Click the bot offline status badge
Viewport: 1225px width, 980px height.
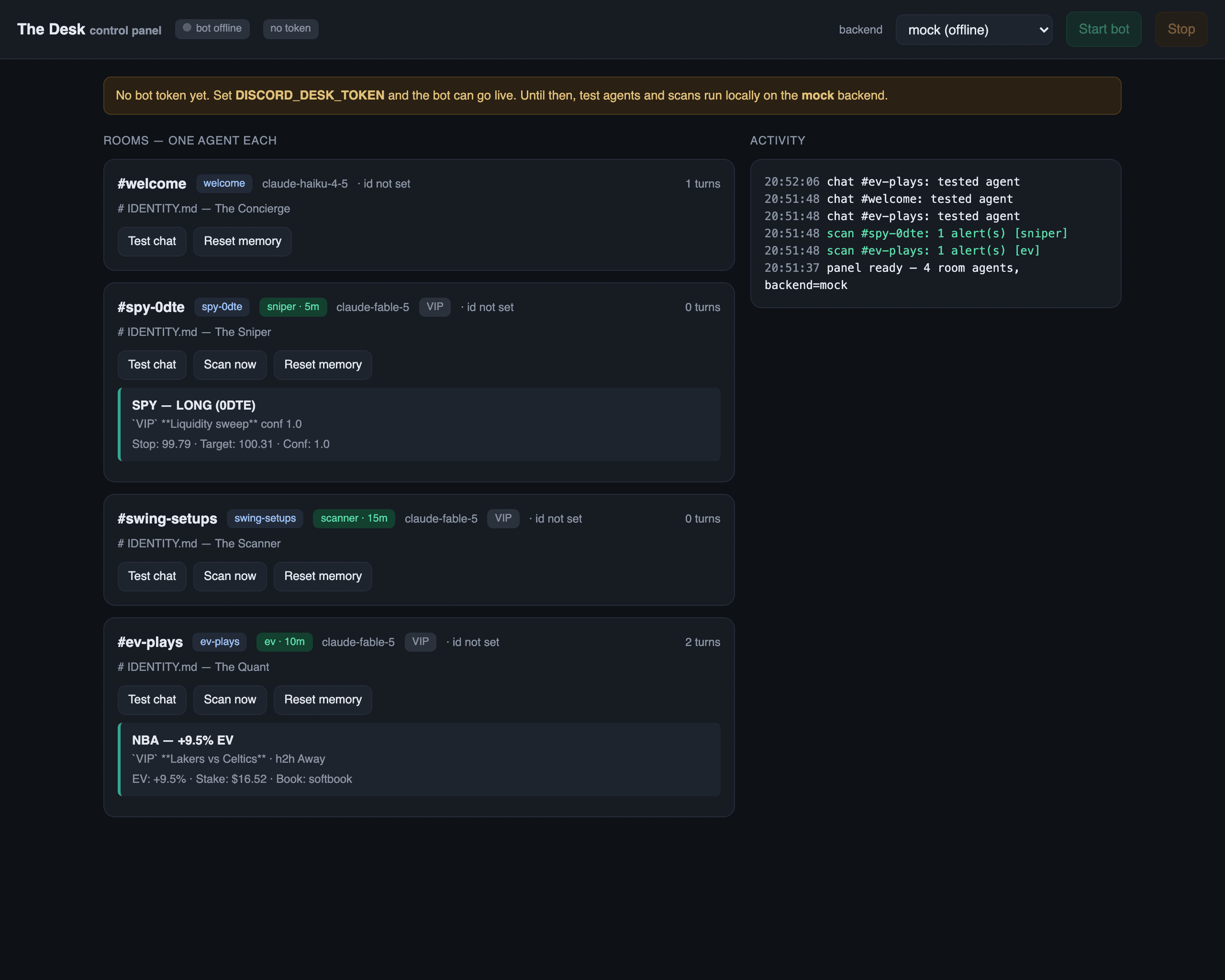point(212,28)
